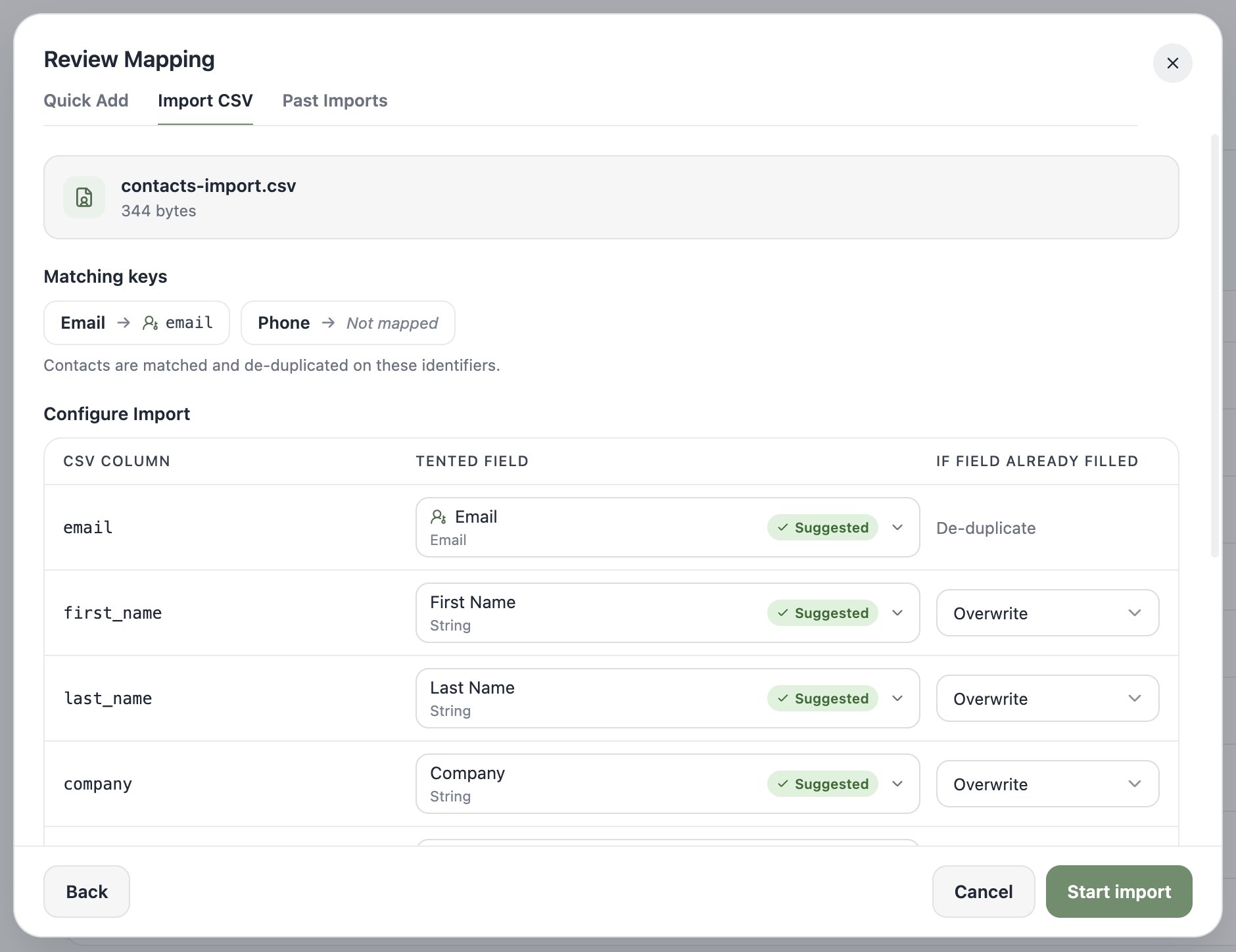The width and height of the screenshot is (1236, 952).
Task: Click the Suggested badge for email row
Action: [822, 527]
